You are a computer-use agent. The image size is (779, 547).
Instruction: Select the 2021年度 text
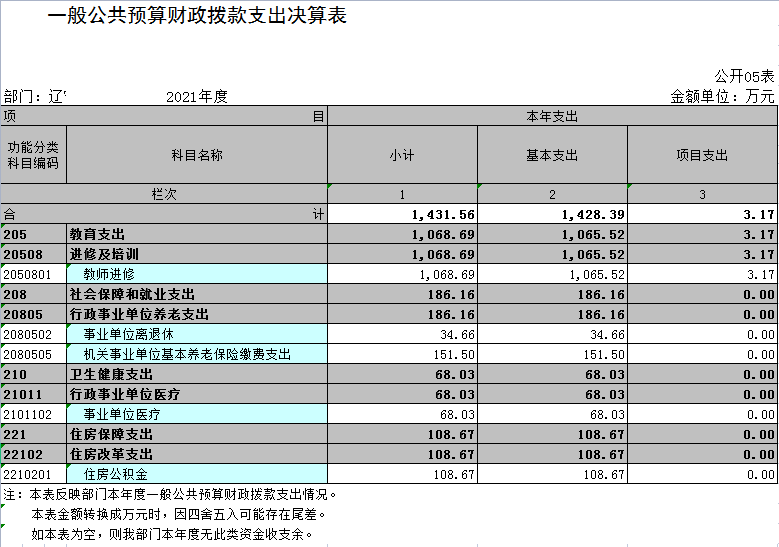tap(197, 96)
